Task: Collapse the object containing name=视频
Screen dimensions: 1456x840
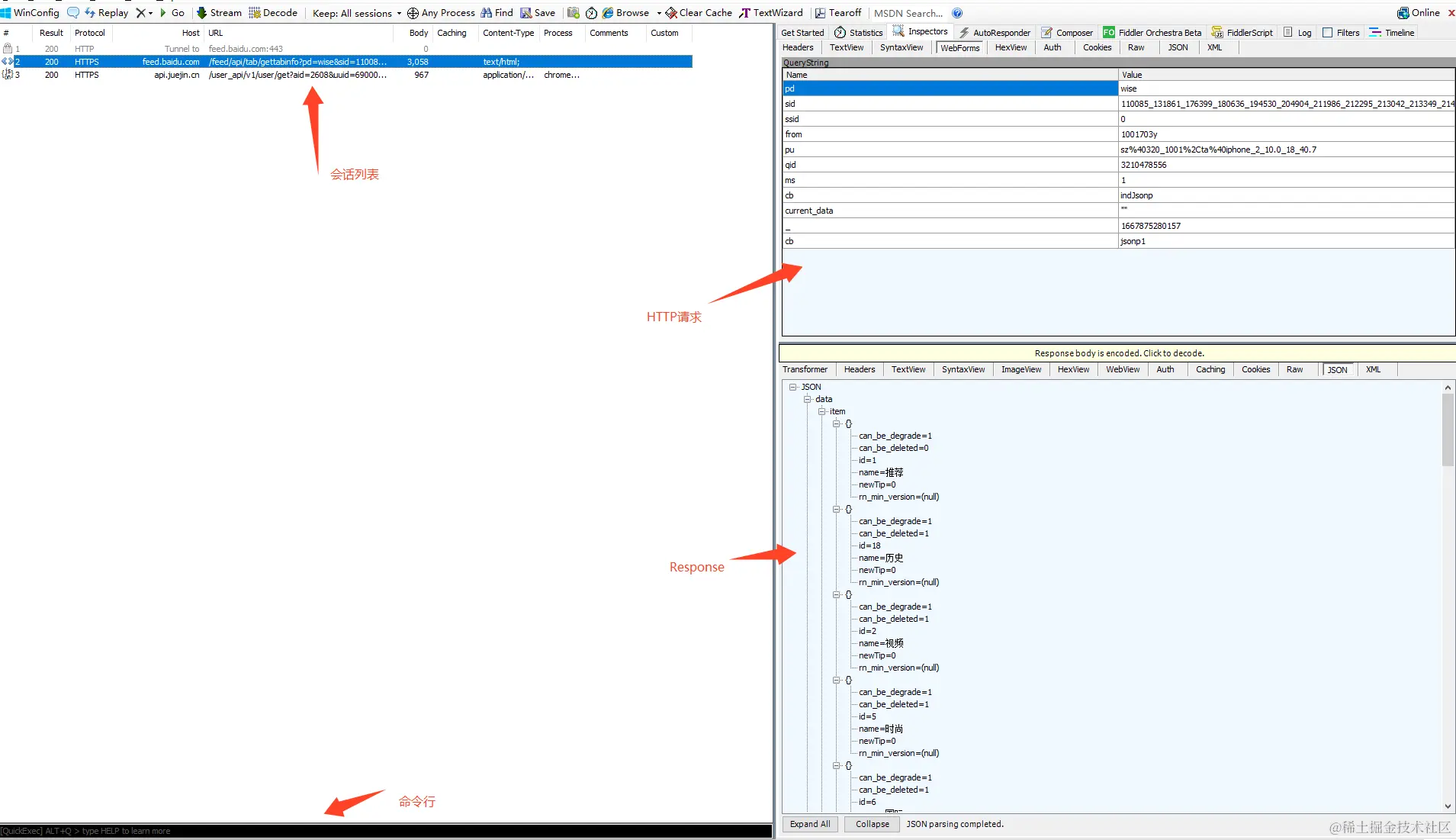Action: click(837, 594)
